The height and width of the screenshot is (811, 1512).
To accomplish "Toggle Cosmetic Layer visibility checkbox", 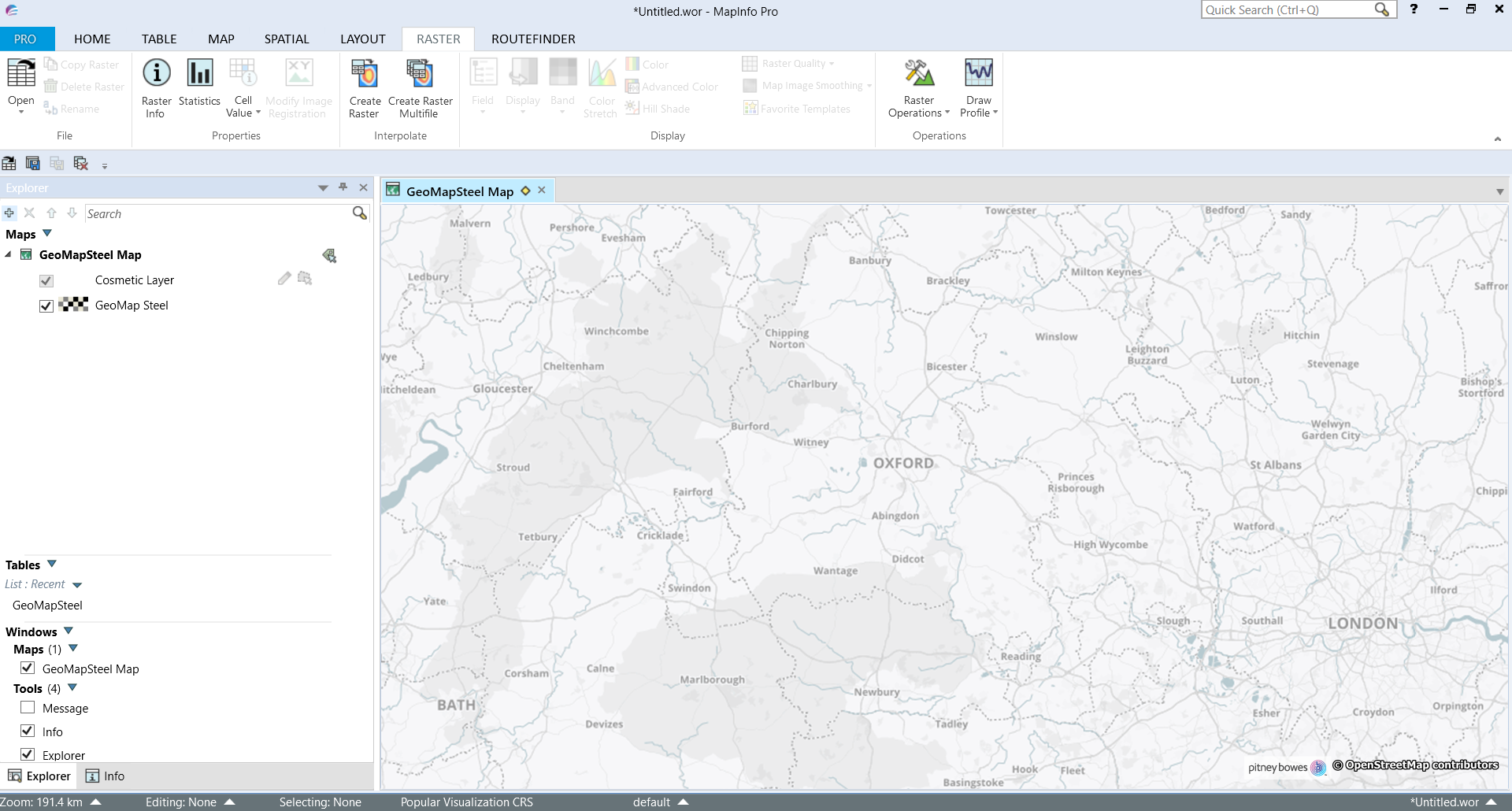I will (x=46, y=280).
